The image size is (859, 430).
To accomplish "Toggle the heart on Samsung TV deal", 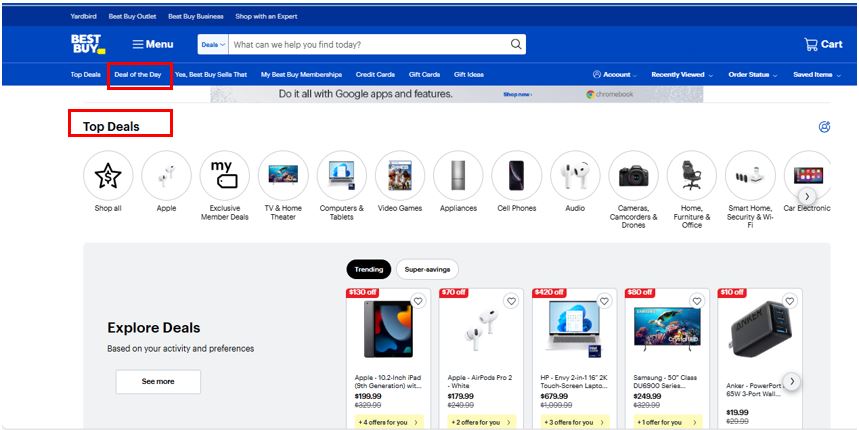I will point(697,301).
